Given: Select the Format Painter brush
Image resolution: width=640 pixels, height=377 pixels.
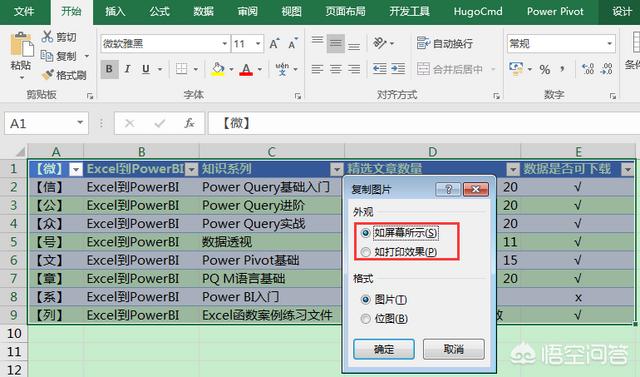Looking at the screenshot, I should click(47, 75).
